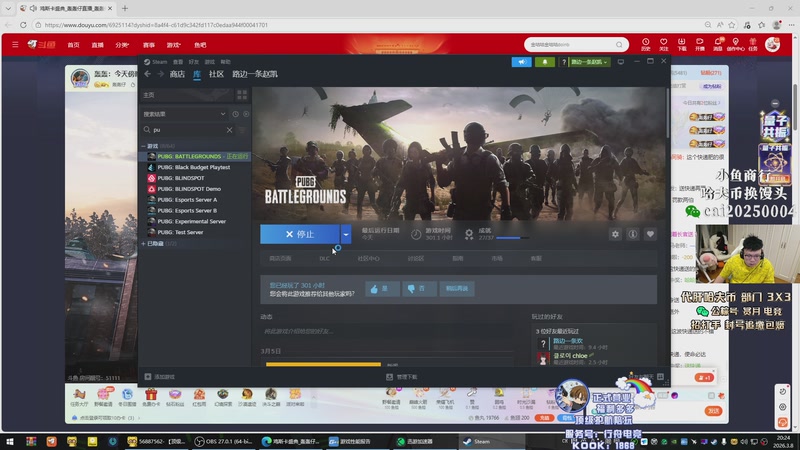This screenshot has width=800, height=450.
Task: Add PUBG to favorites heart icon
Action: tap(650, 234)
